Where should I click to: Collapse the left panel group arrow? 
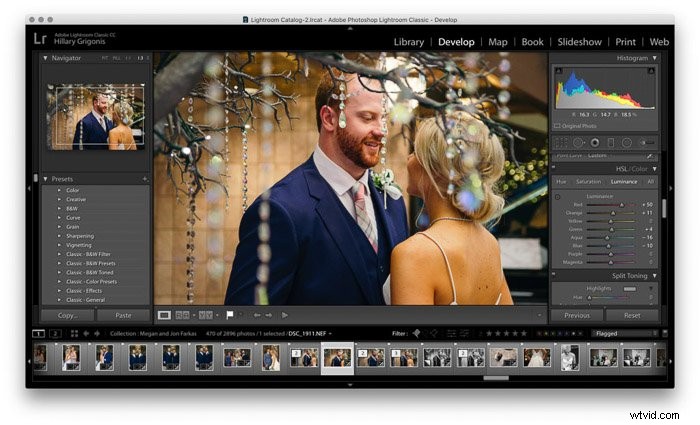point(29,189)
